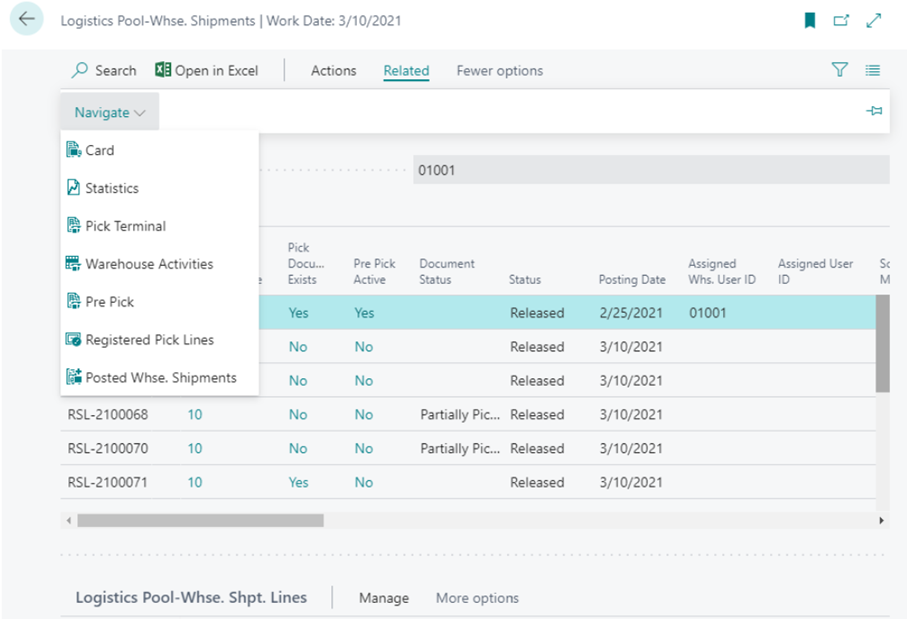Image resolution: width=907 pixels, height=619 pixels.
Task: Click Fewer options
Action: (499, 70)
